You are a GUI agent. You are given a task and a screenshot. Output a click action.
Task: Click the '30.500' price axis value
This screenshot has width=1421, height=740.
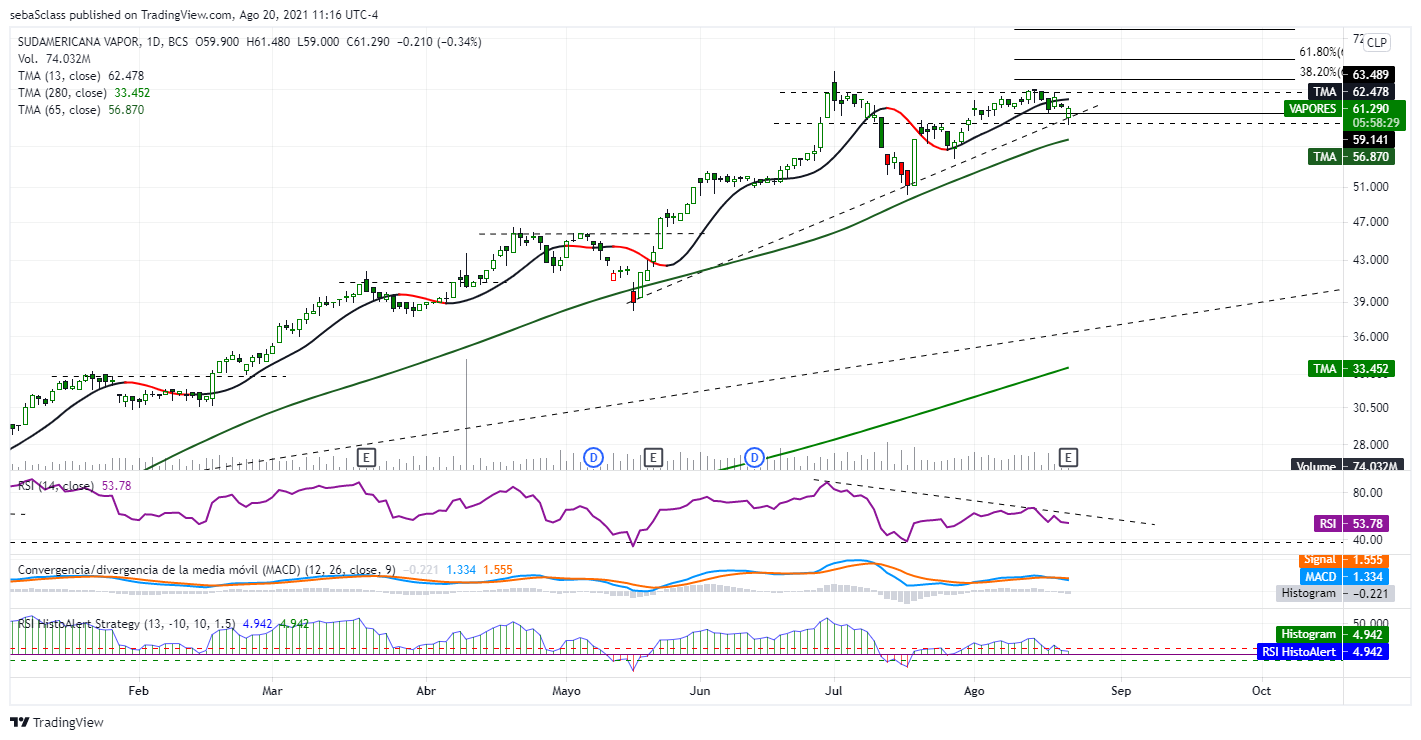click(1372, 408)
